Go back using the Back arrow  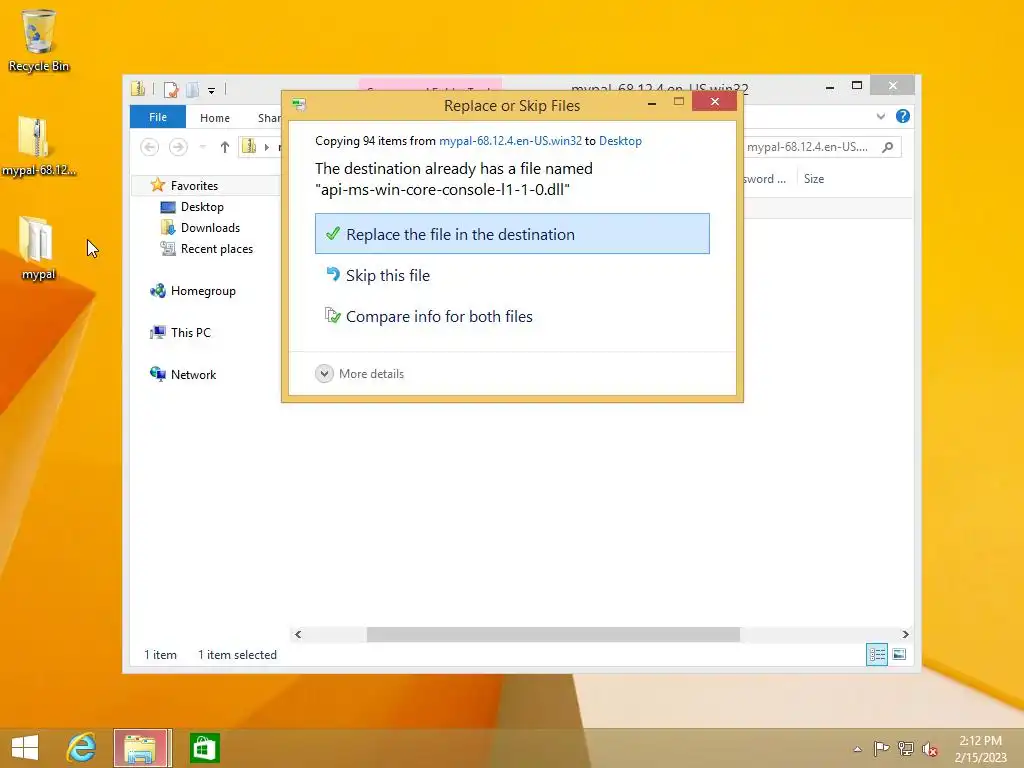150,147
